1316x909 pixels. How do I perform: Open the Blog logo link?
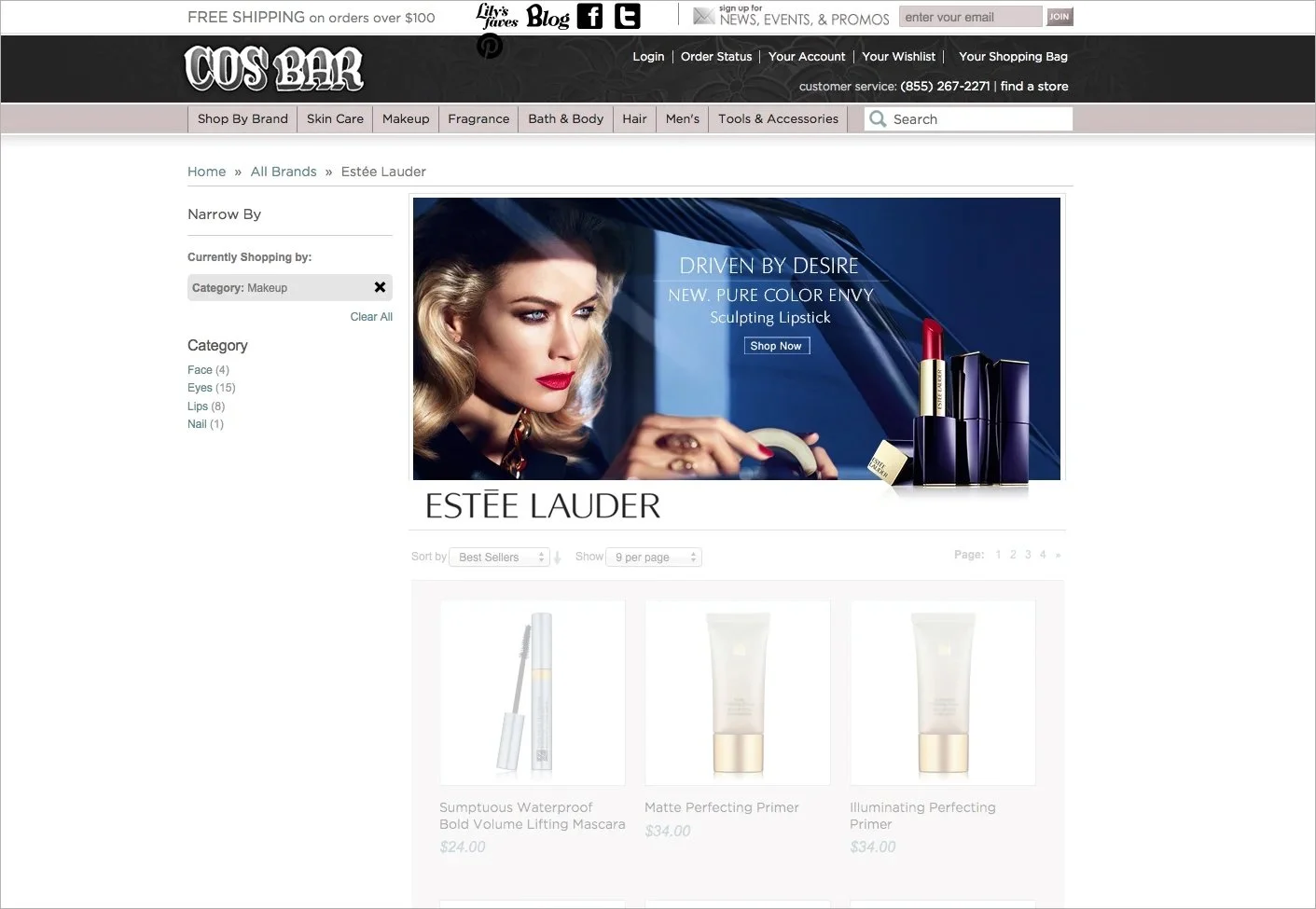point(547,16)
